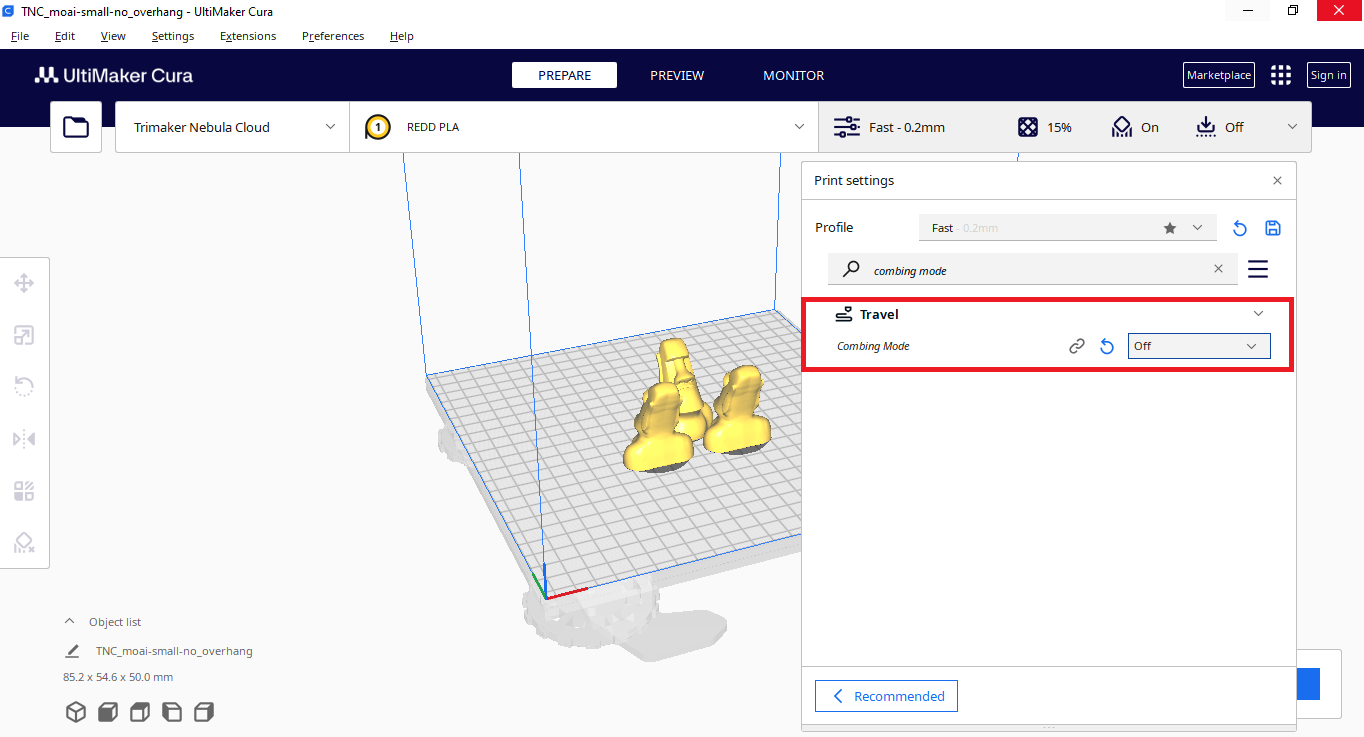Expand the REDD PLA material selector

tap(584, 127)
